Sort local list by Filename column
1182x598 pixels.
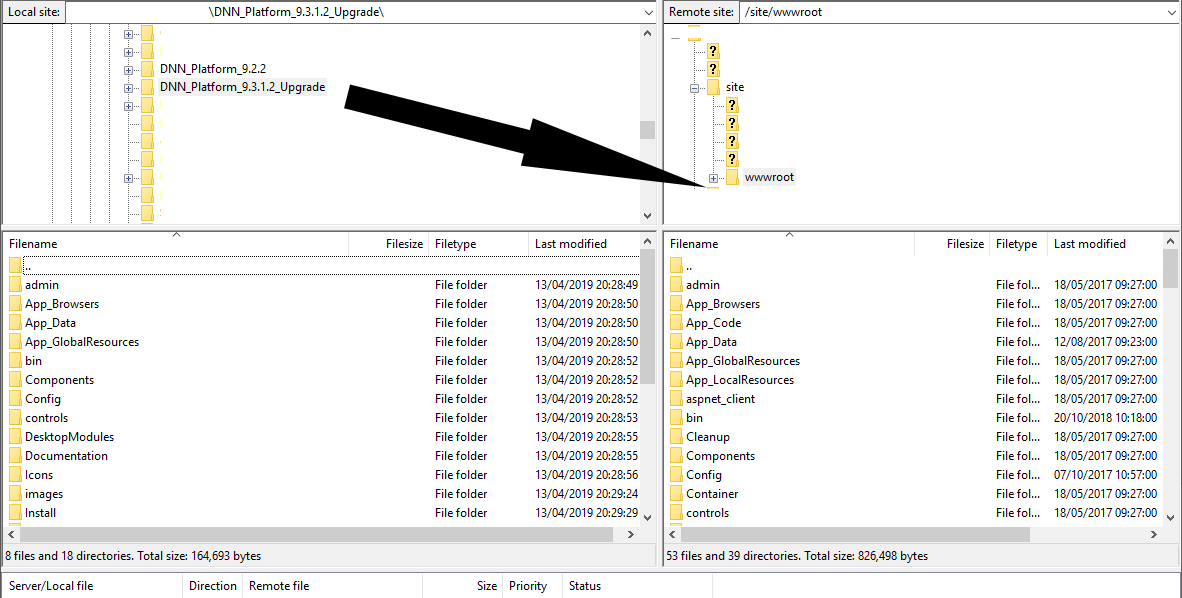click(176, 244)
